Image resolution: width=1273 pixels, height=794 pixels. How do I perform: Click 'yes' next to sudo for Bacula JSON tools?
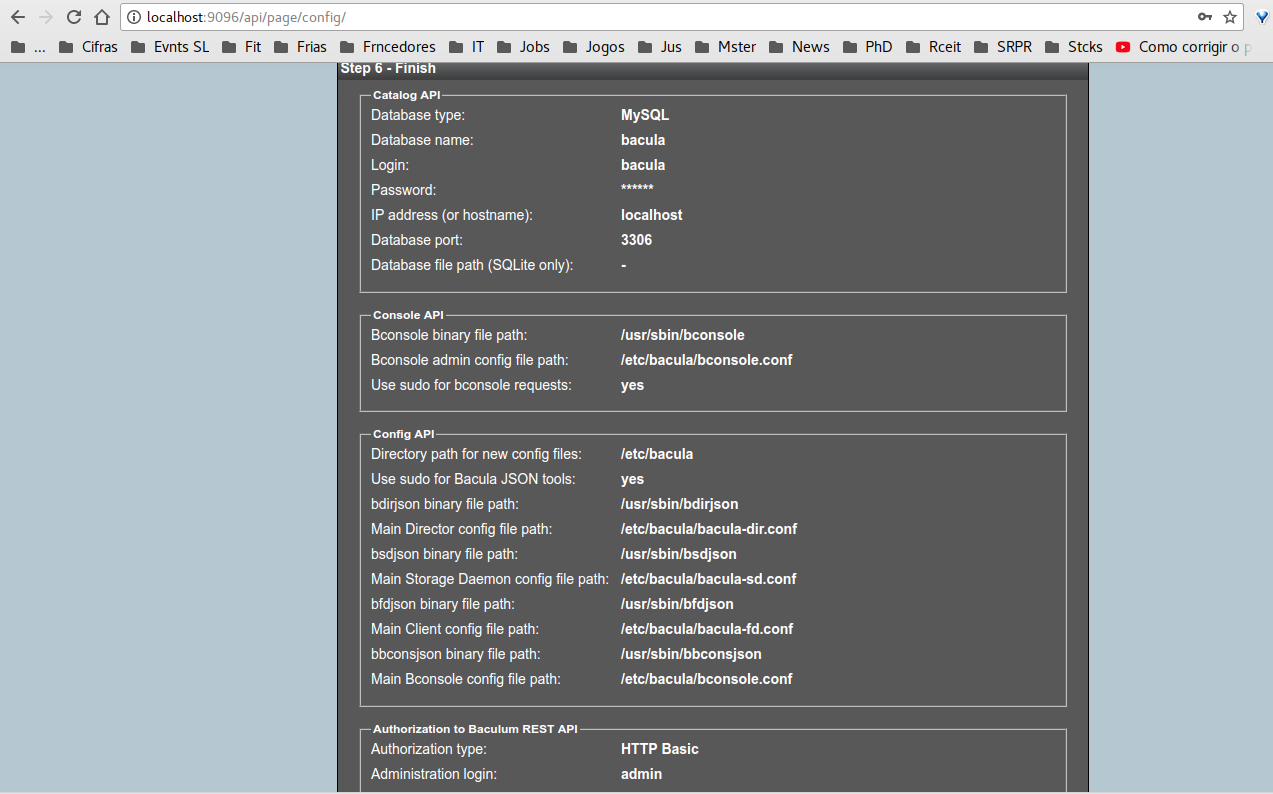coord(632,479)
